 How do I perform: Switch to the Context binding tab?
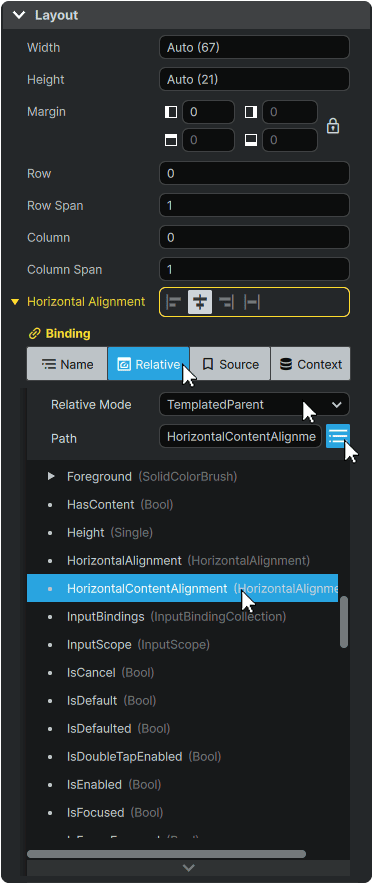pos(310,364)
